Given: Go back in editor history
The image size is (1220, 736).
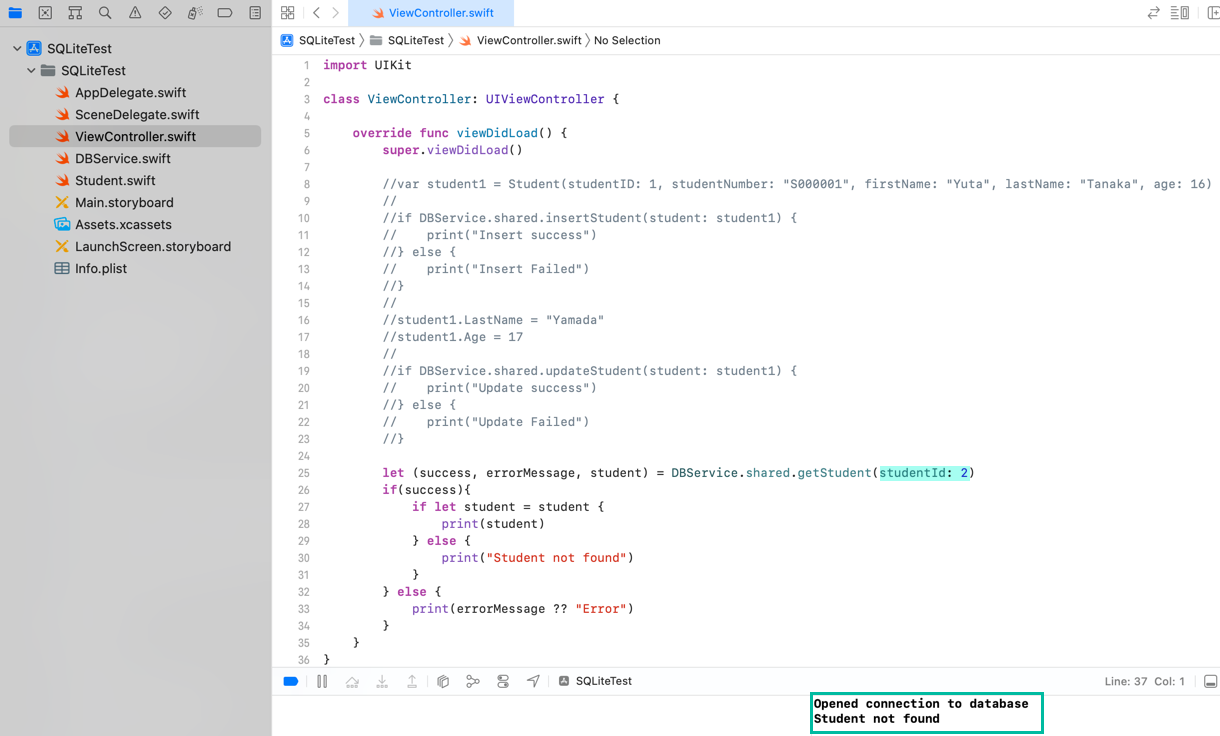Looking at the screenshot, I should tap(316, 13).
